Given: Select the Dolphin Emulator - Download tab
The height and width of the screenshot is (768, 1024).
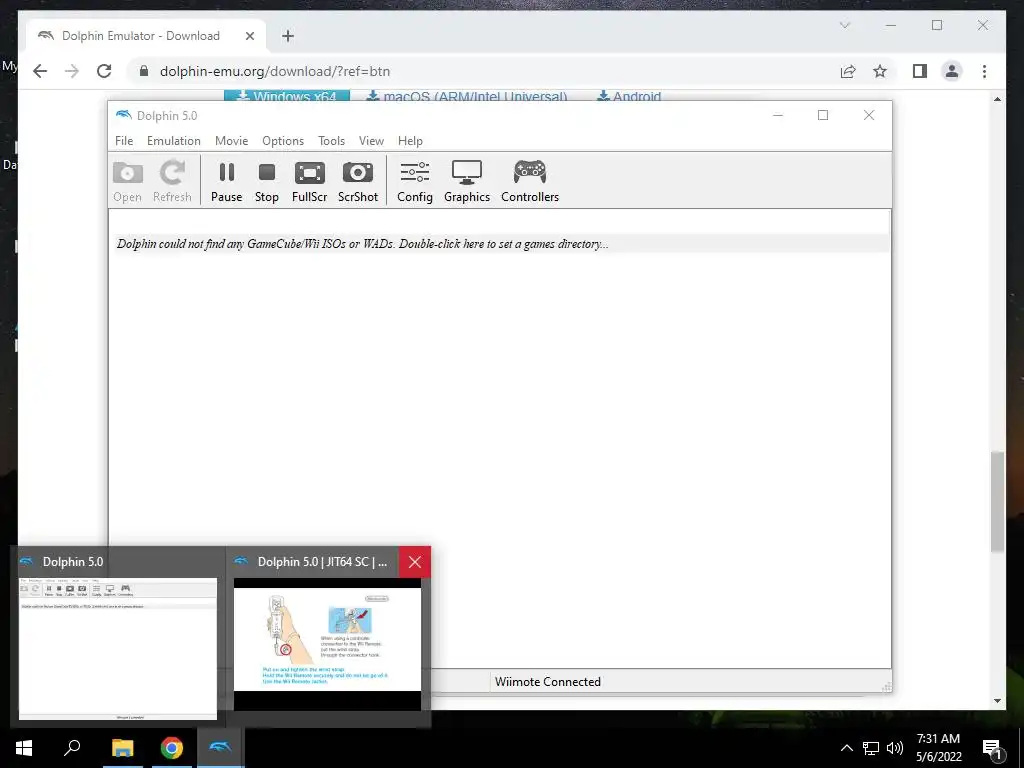Looking at the screenshot, I should [x=146, y=36].
